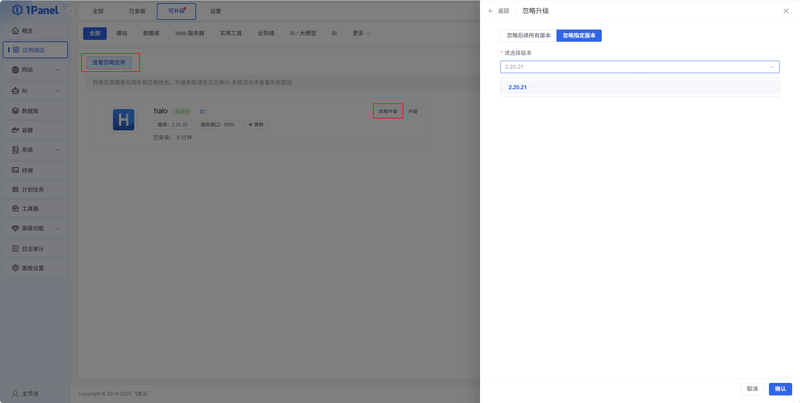Select Web 服务器 category filter
Viewport: 800px width, 403px height.
tap(190, 33)
